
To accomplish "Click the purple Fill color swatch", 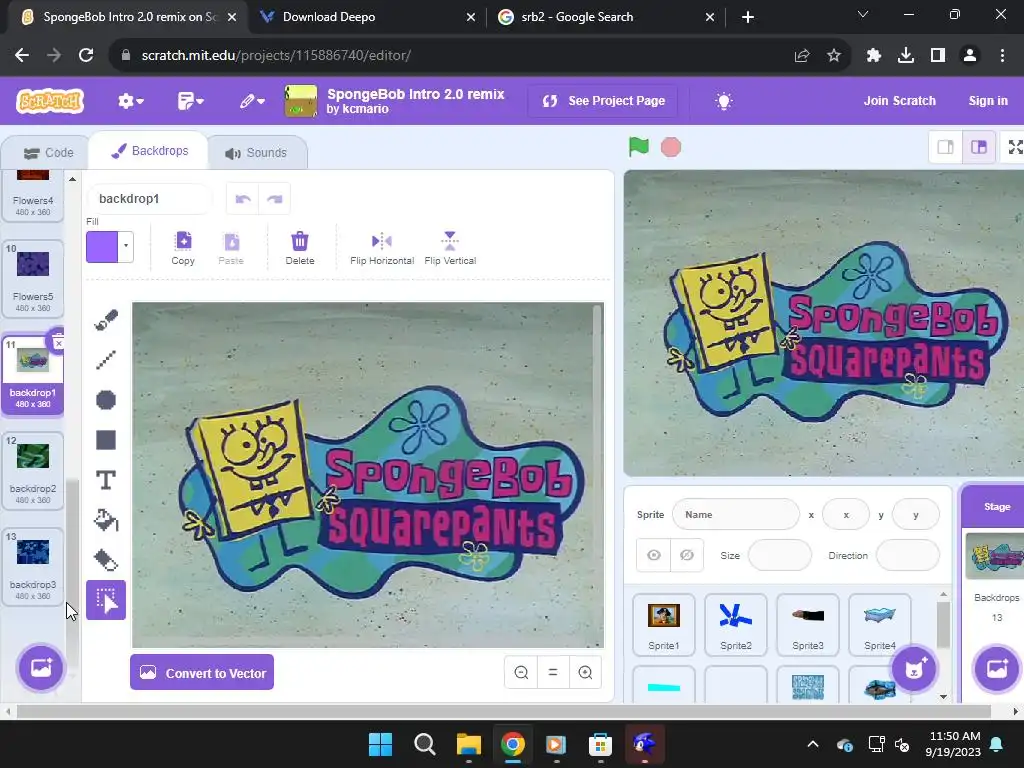I will click(x=103, y=247).
